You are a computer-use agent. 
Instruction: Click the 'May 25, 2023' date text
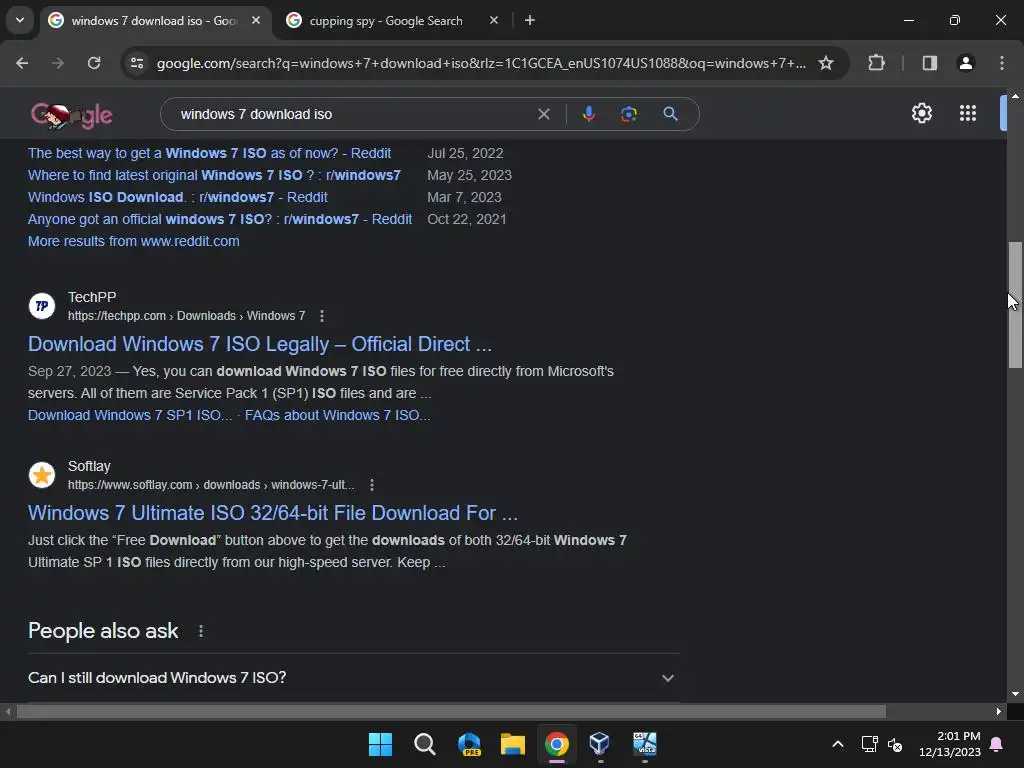coord(470,176)
